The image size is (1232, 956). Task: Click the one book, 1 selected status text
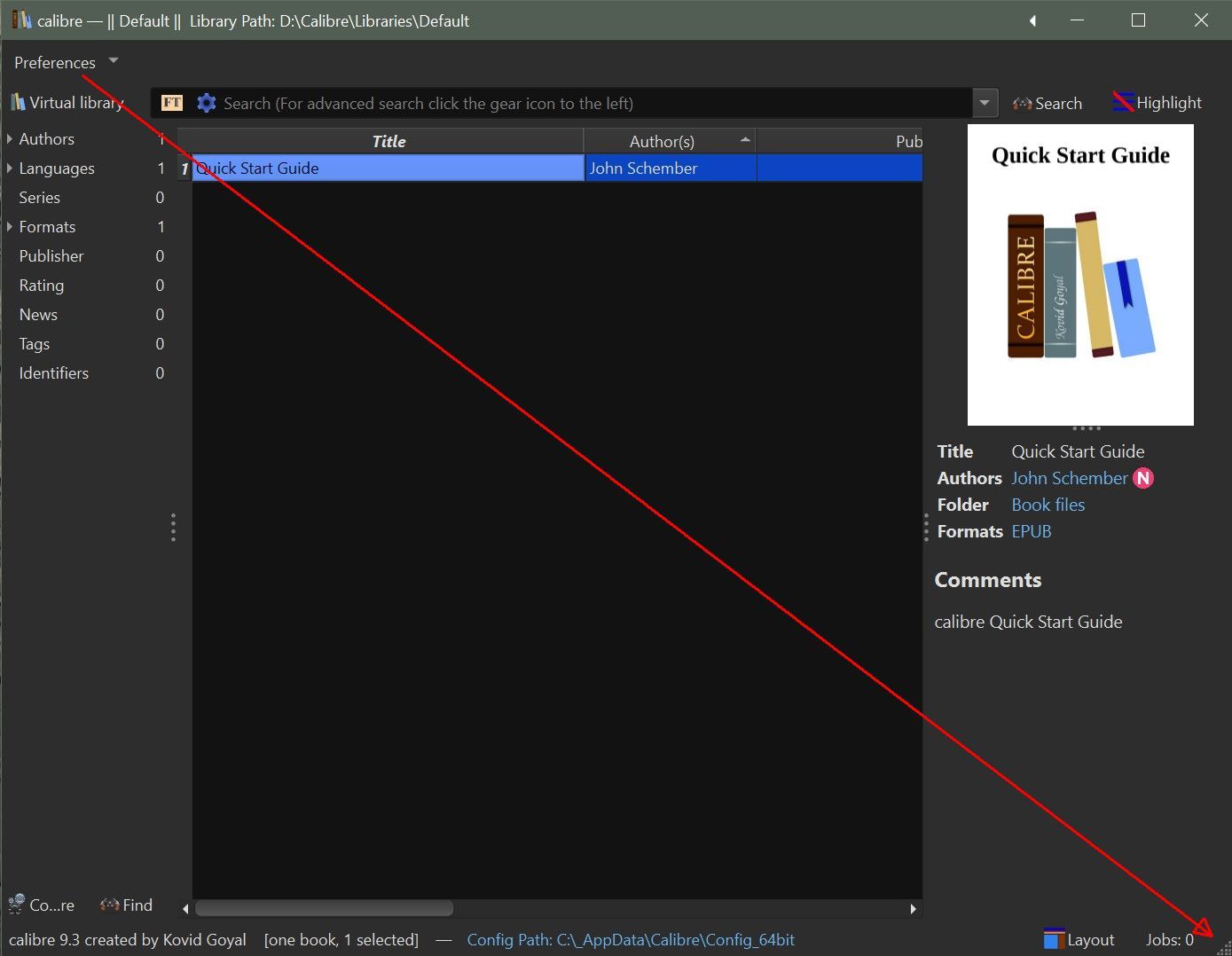(341, 940)
